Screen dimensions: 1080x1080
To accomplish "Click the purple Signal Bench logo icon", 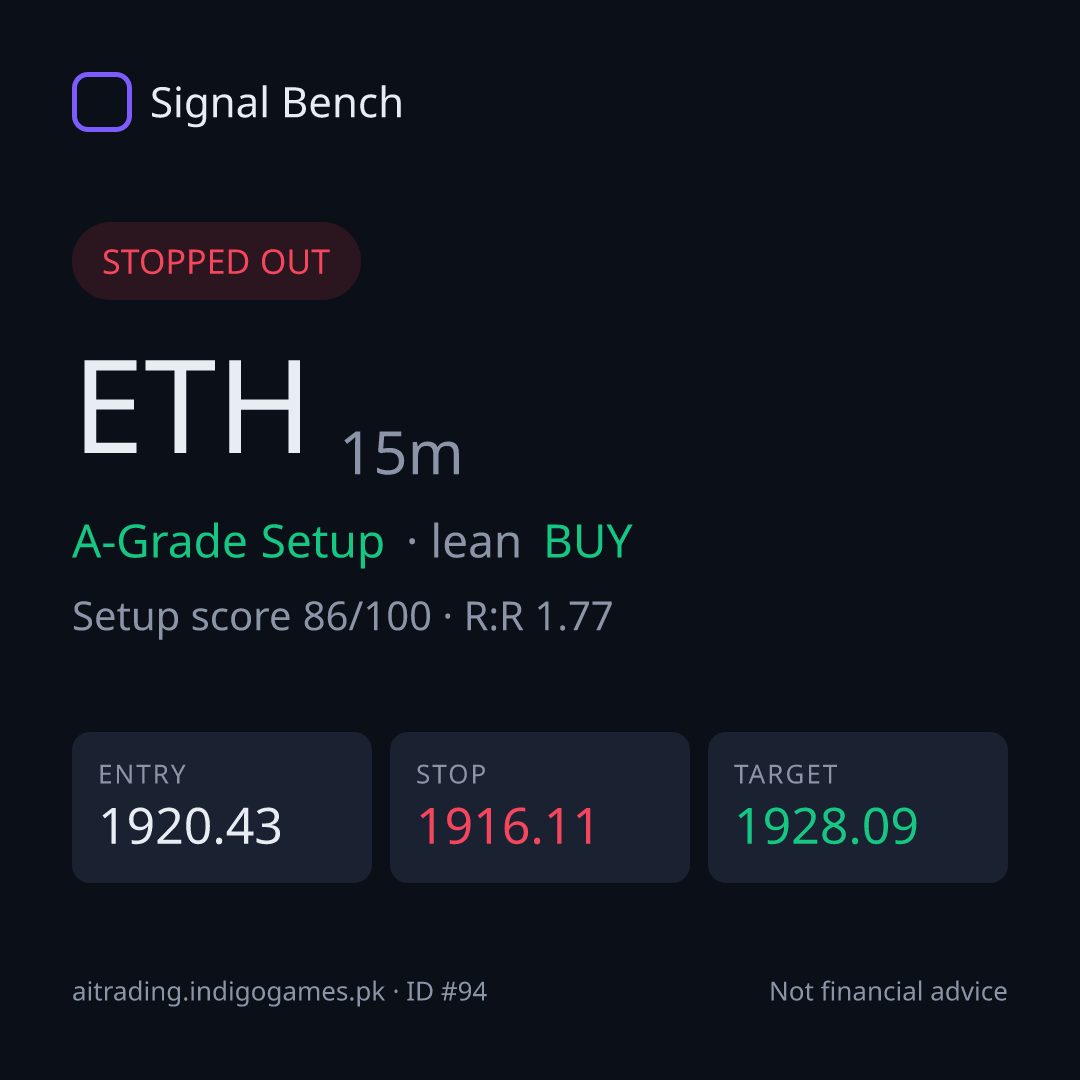I will (x=102, y=102).
